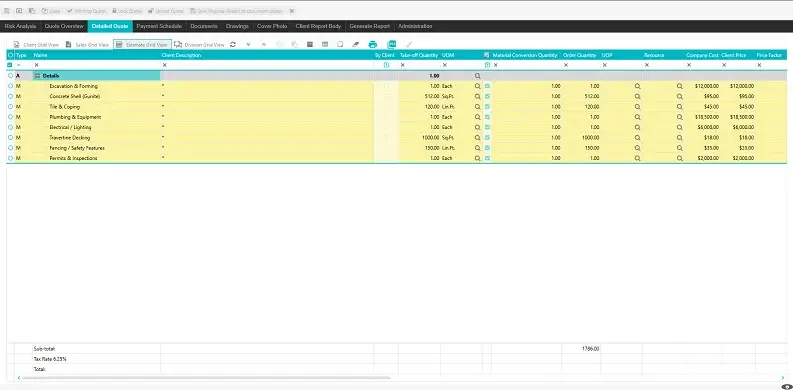The height and width of the screenshot is (390, 793).
Task: Click the Fencing / Safety Features name cell
Action: pos(97,148)
